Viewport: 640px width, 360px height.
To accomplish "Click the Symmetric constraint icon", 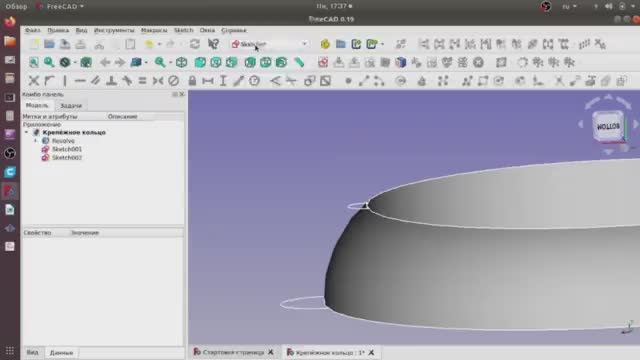I will (158, 80).
